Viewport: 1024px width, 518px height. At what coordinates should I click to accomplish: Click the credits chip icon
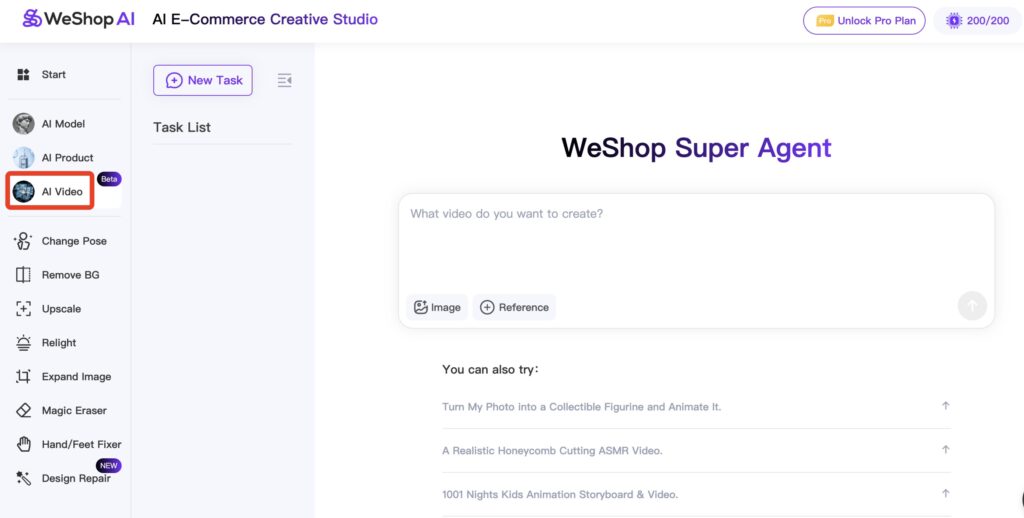[x=954, y=21]
